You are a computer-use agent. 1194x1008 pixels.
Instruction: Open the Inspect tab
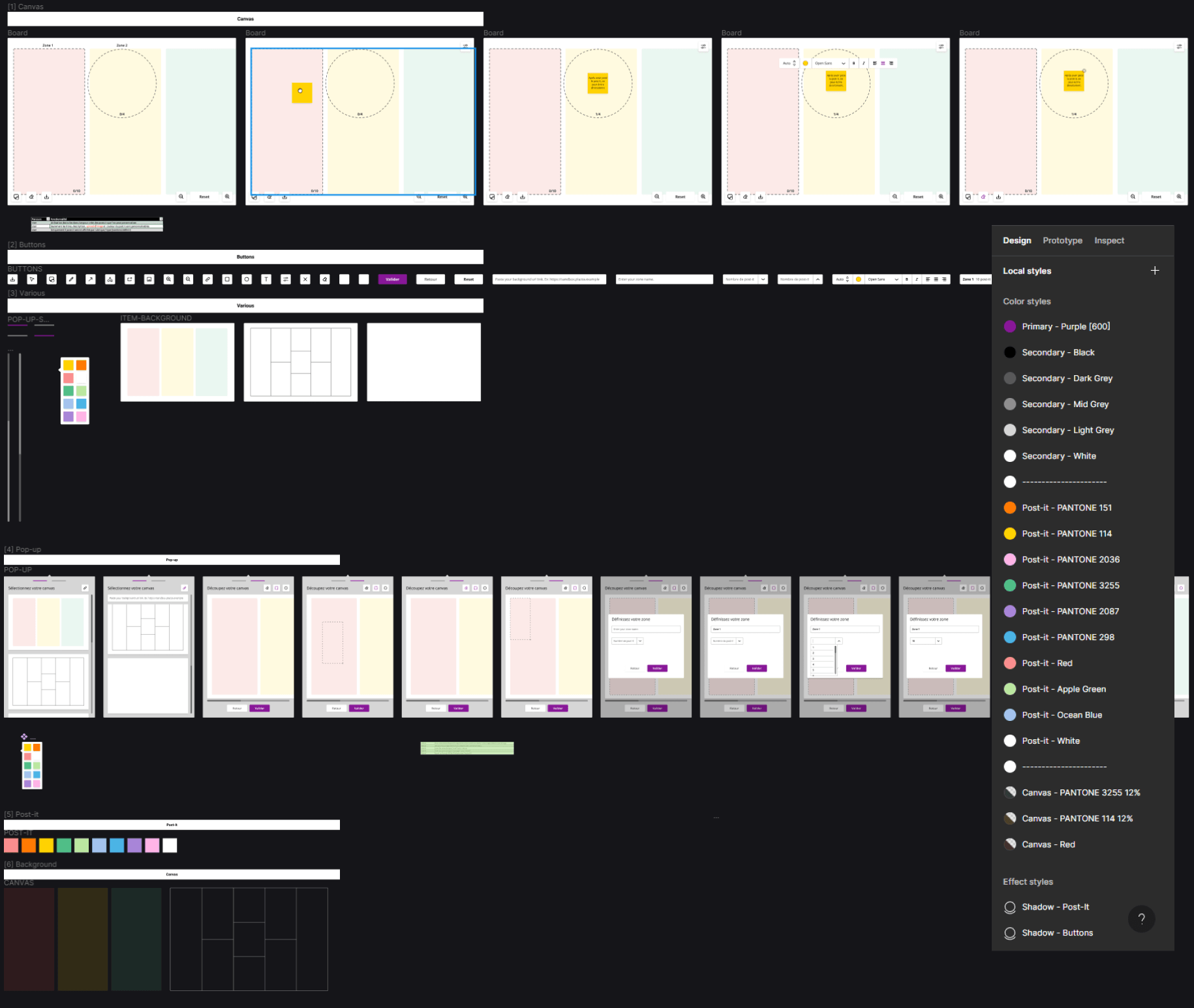[1109, 241]
